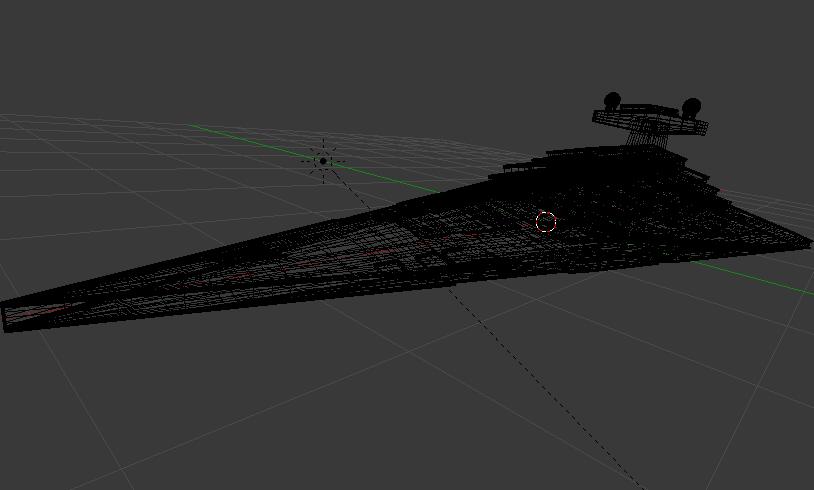
Task: Click the right sensor globe on bridge
Action: pyautogui.click(x=691, y=107)
